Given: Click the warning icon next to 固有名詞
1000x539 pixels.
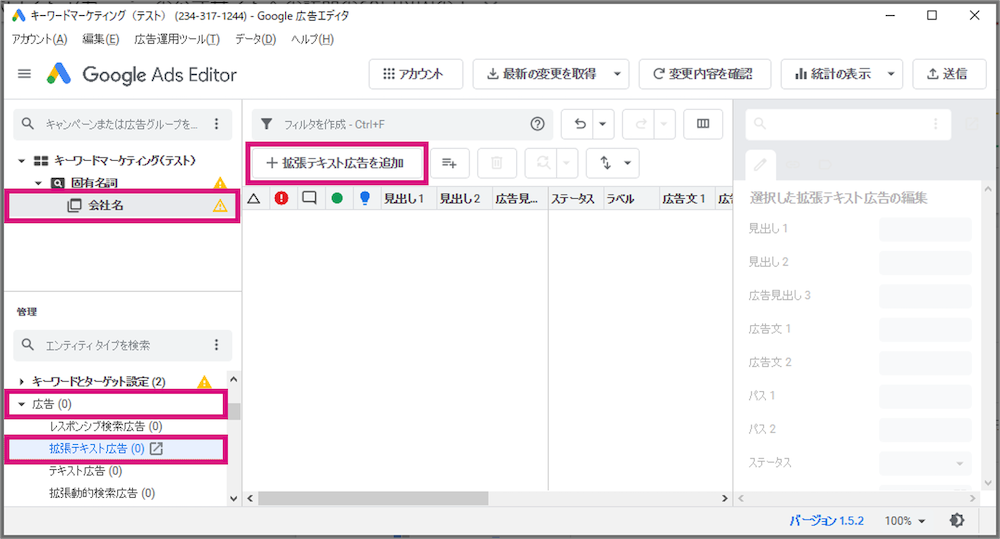Looking at the screenshot, I should tap(220, 184).
